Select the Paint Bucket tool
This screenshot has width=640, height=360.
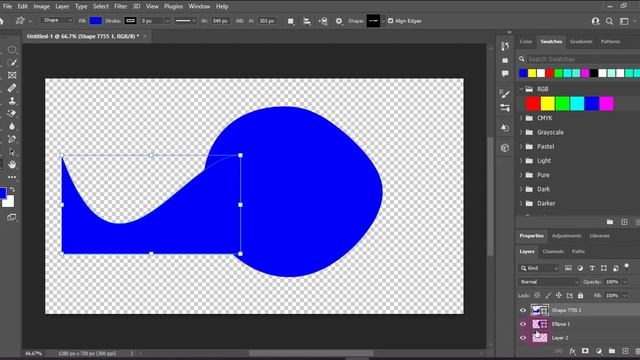[x=12, y=113]
